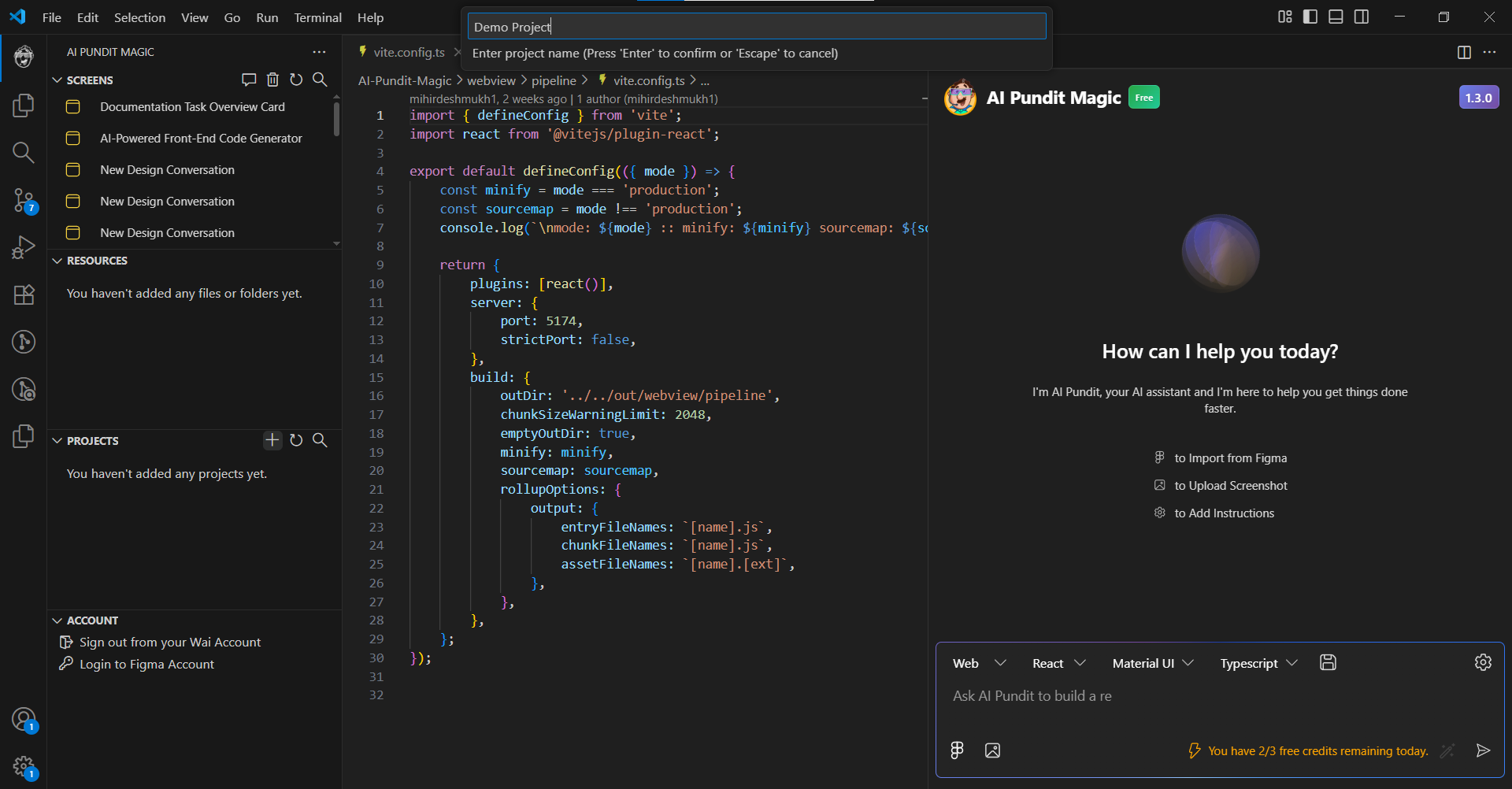Screen dimensions: 1512x789
Task: Open Source Control in the activity bar
Action: click(x=24, y=200)
